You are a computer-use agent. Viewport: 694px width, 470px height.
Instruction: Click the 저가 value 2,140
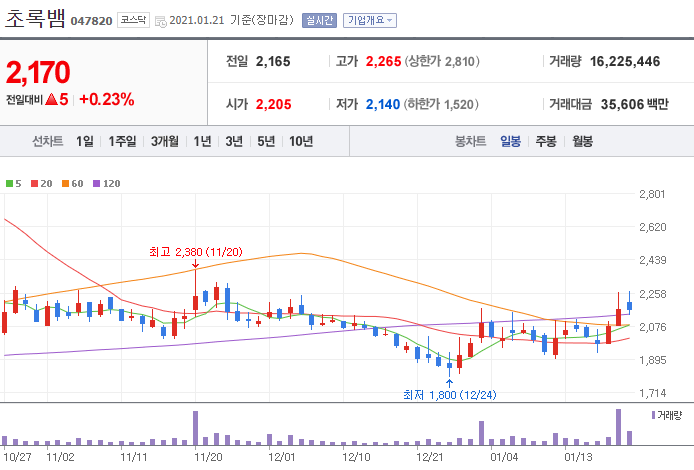click(383, 104)
